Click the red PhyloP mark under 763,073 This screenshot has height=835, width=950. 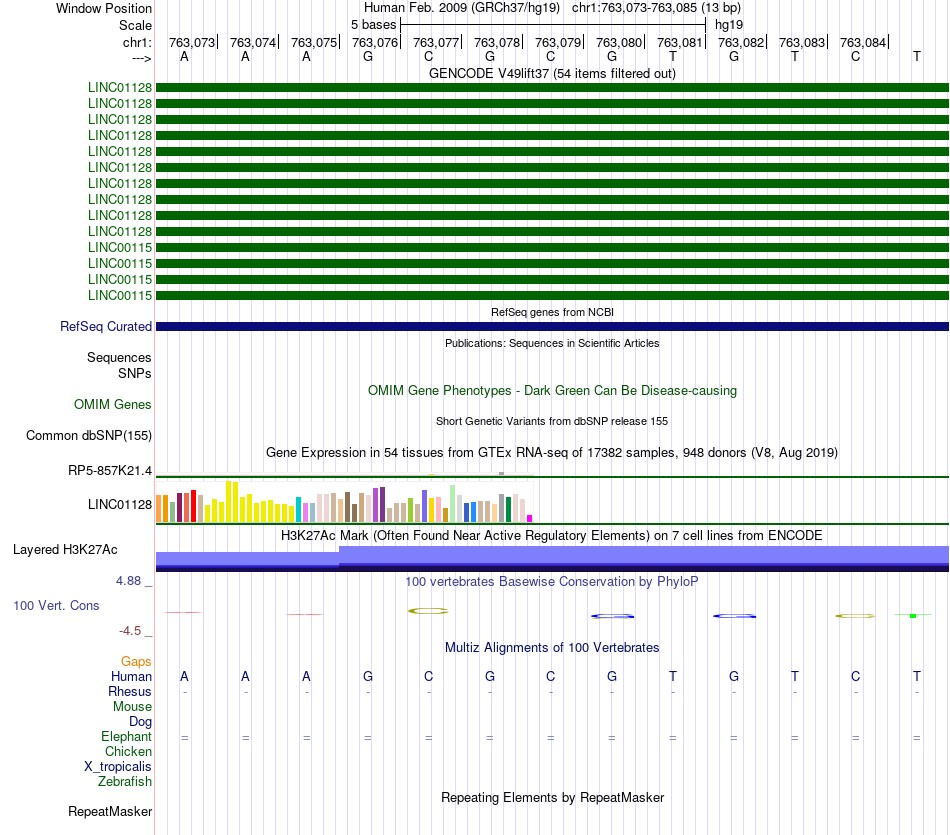183,613
